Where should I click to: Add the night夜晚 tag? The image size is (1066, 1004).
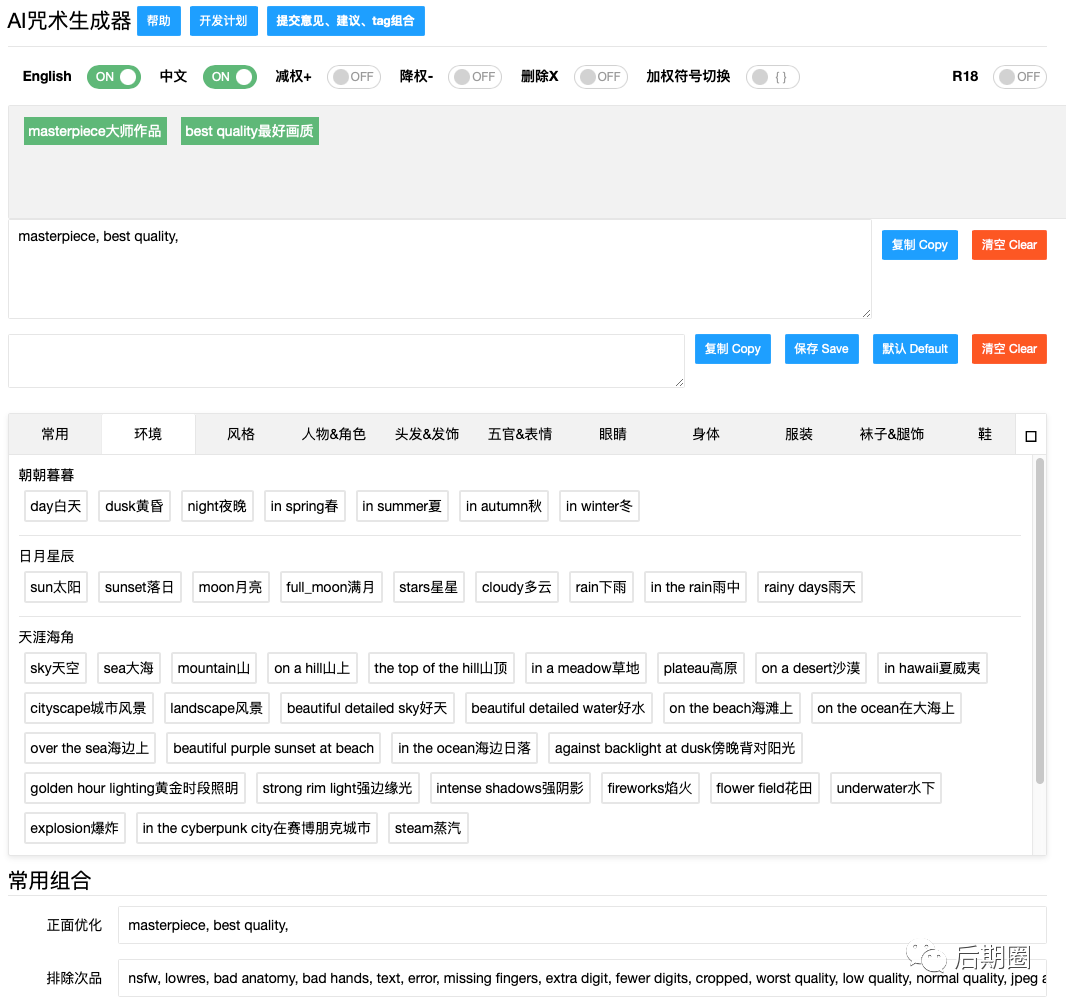(217, 506)
